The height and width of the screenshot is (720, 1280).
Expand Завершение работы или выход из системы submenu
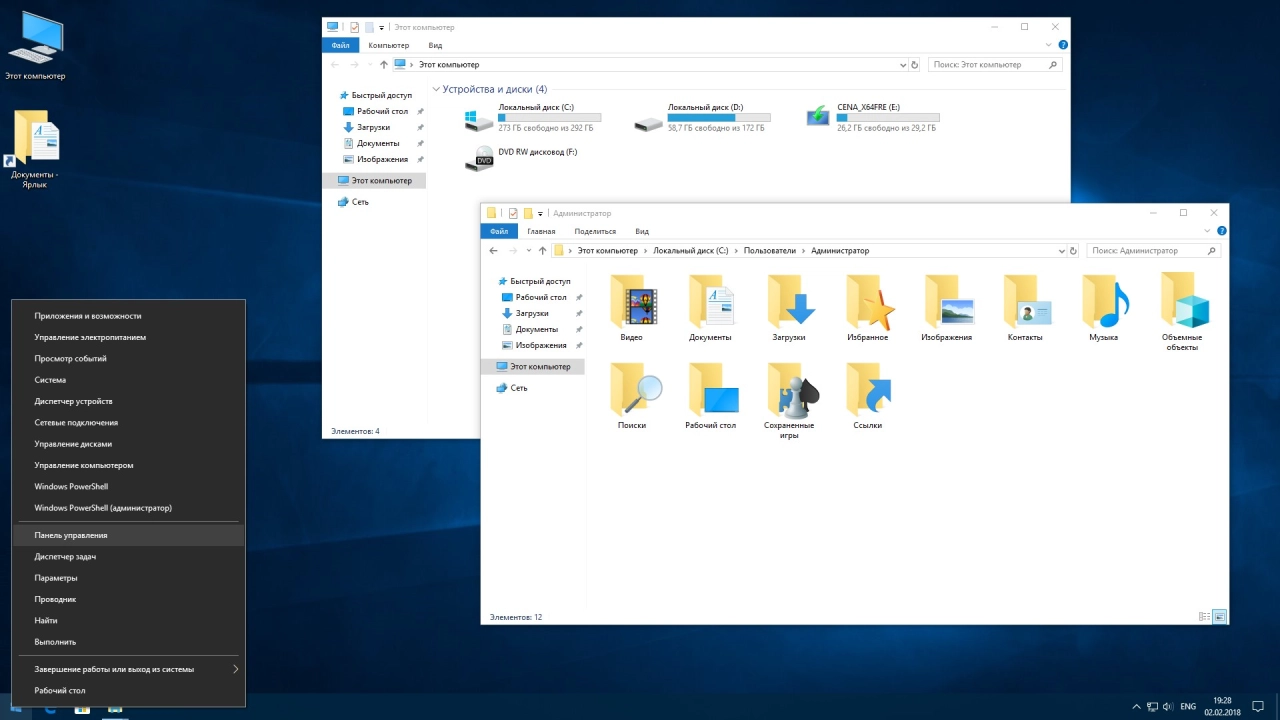pos(236,669)
